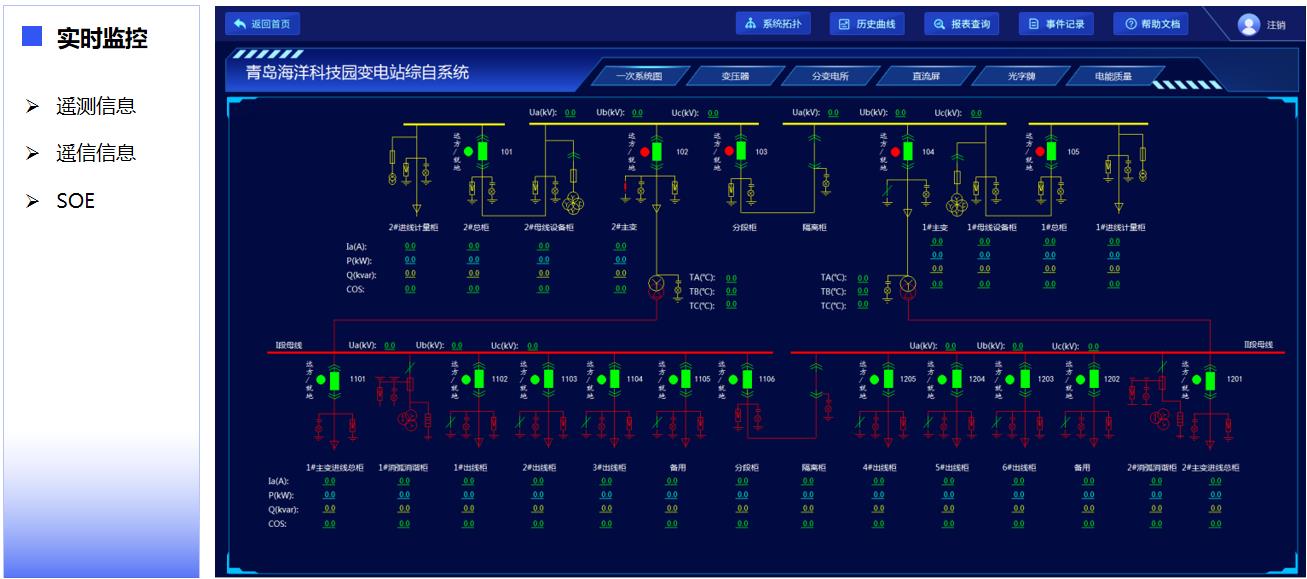Screen dimensions: 1307x579
Task: Click the 2#主变 transformer symbol
Action: (x=657, y=286)
